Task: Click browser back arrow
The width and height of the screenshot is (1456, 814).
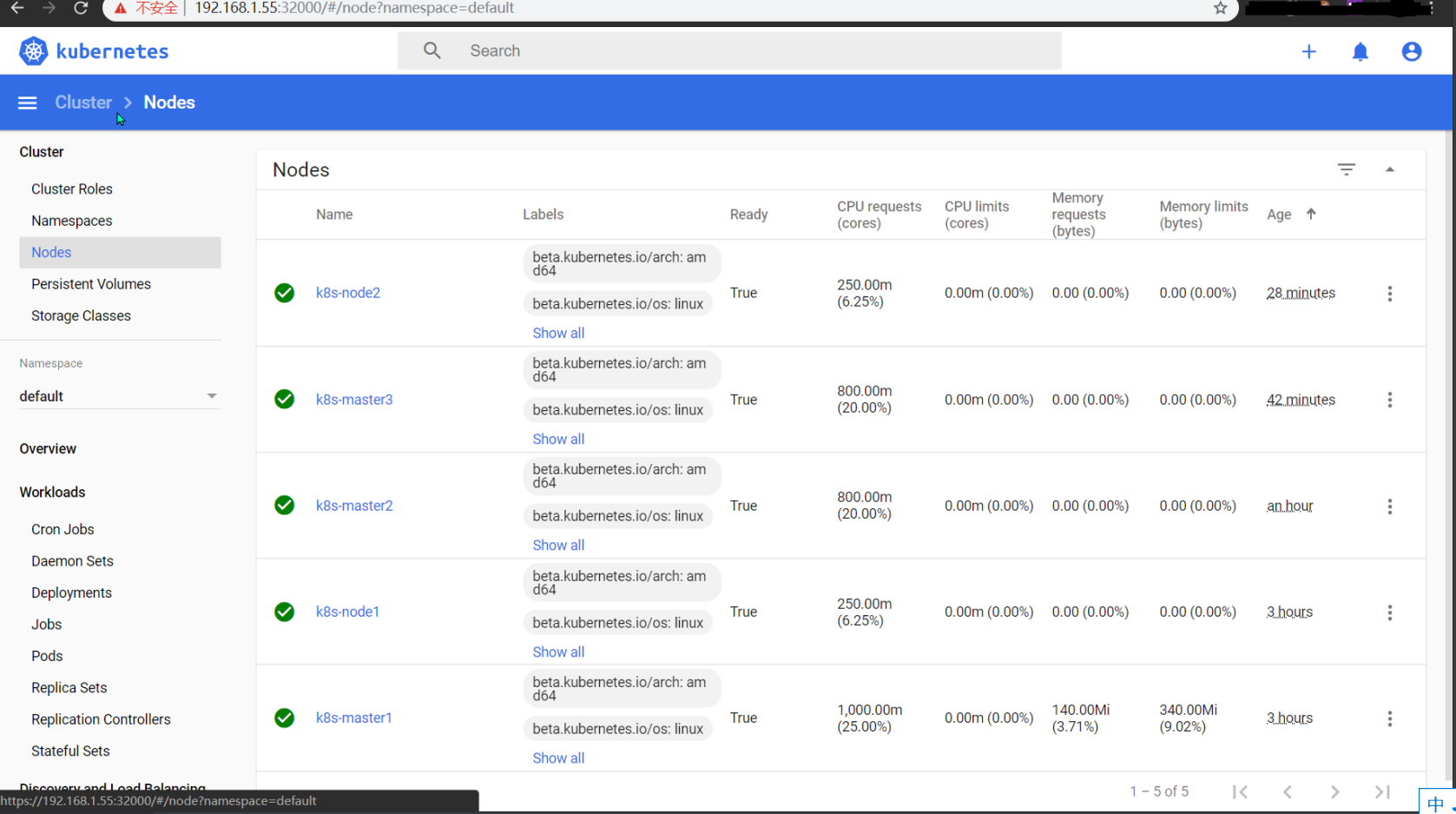Action: [x=17, y=8]
